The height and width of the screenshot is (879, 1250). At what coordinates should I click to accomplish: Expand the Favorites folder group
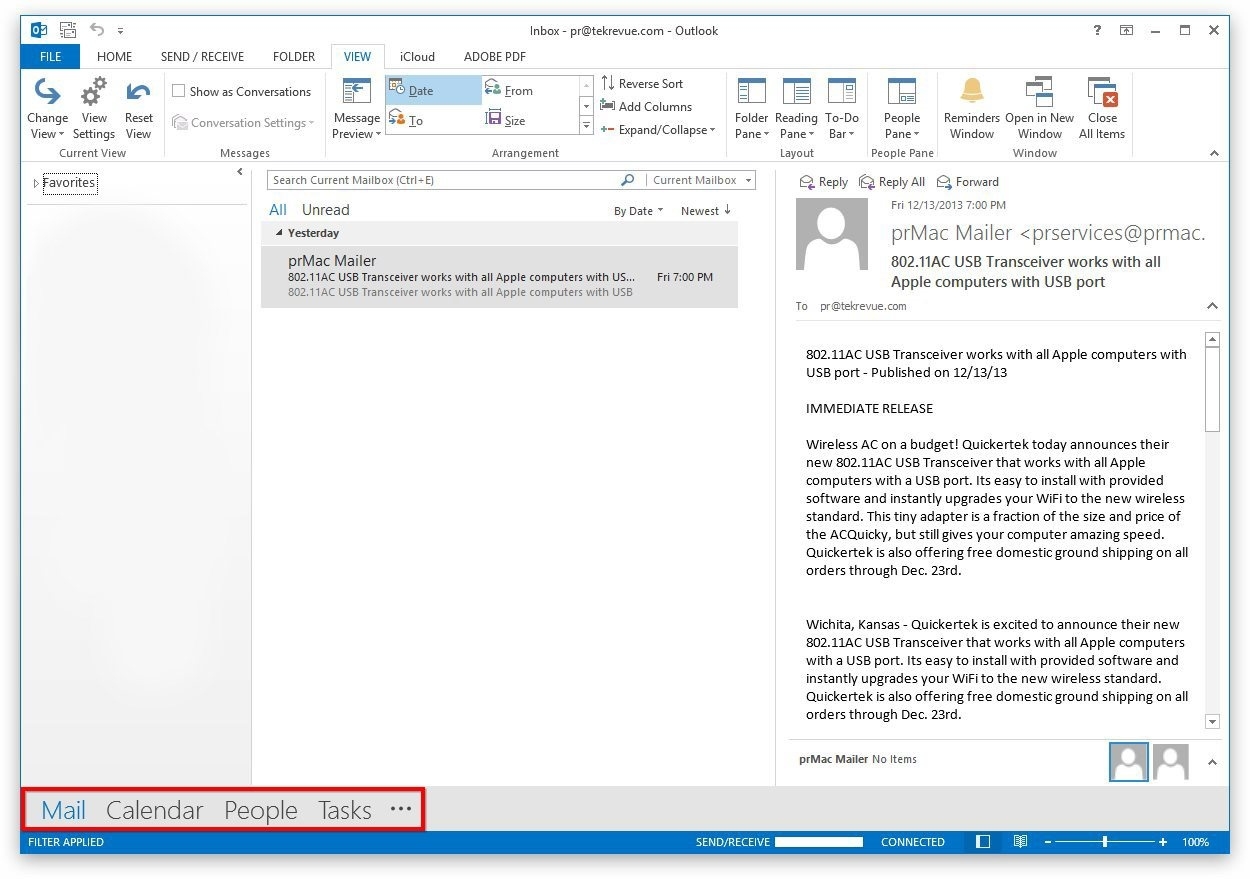point(37,183)
